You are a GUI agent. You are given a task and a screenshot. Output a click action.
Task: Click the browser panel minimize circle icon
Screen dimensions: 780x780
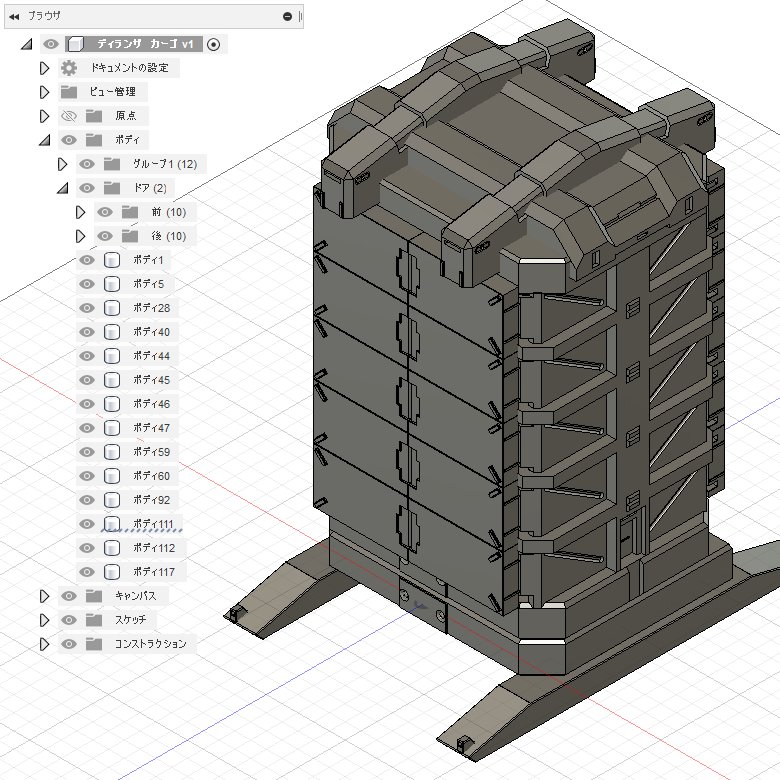[x=287, y=16]
